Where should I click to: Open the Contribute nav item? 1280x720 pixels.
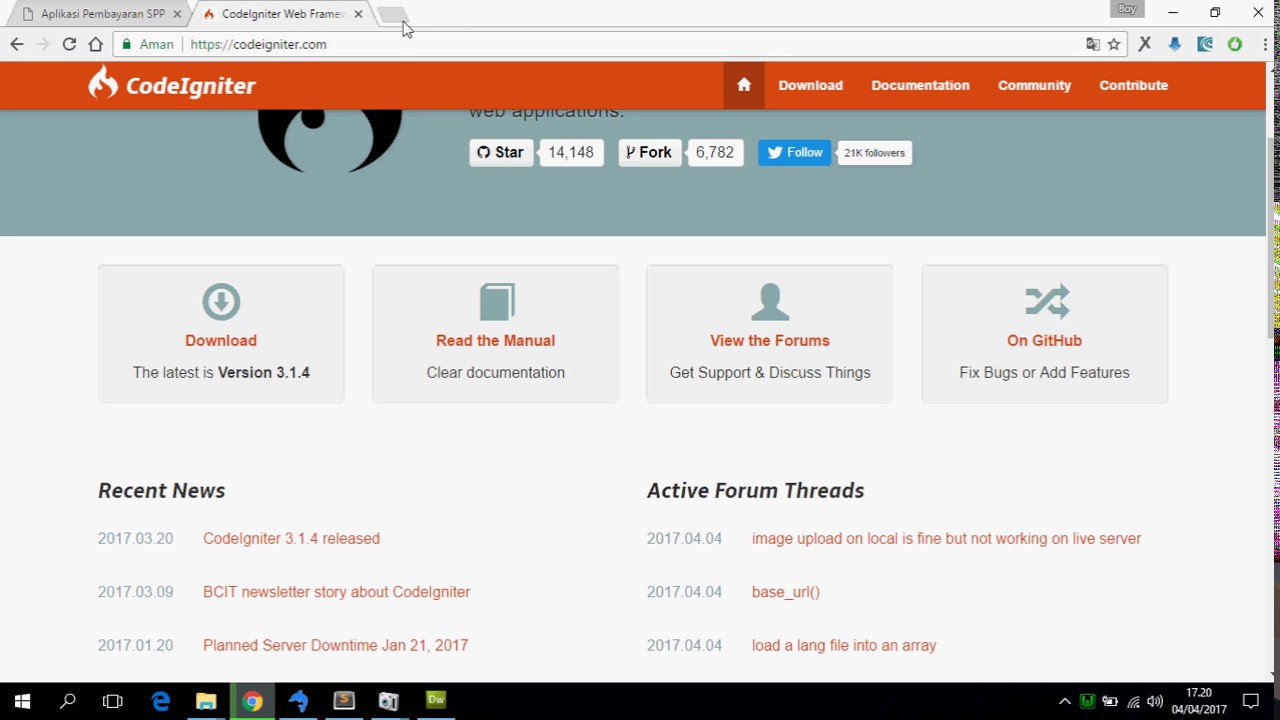[x=1133, y=85]
